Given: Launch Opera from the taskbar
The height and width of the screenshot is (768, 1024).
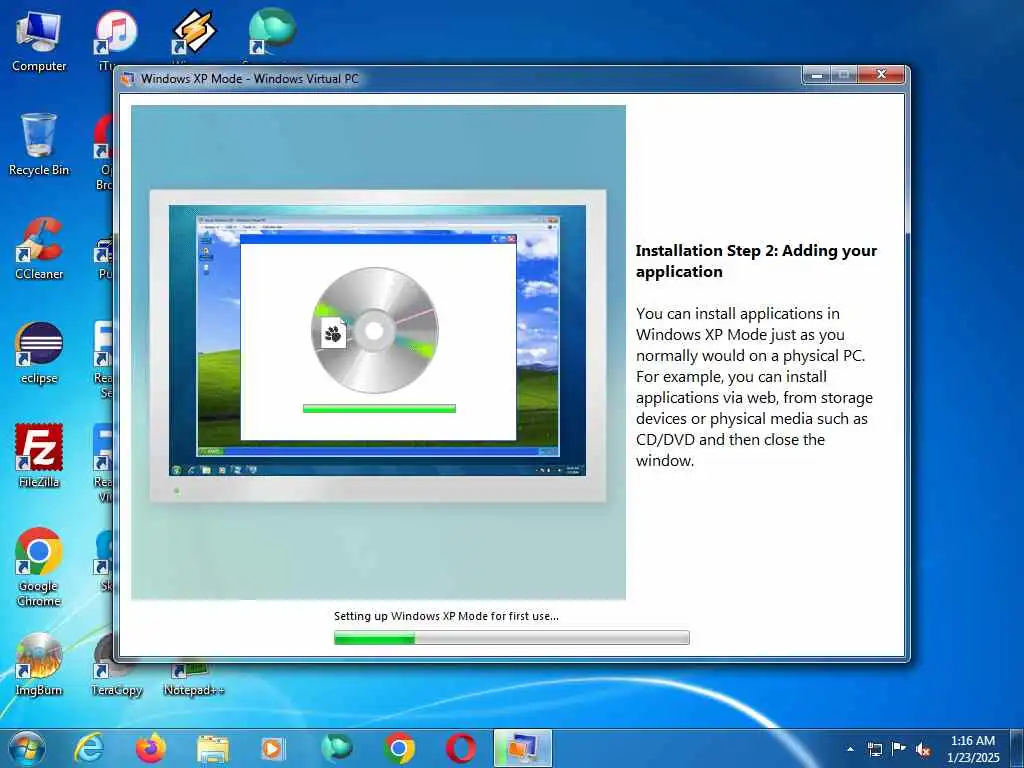Looking at the screenshot, I should click(461, 748).
